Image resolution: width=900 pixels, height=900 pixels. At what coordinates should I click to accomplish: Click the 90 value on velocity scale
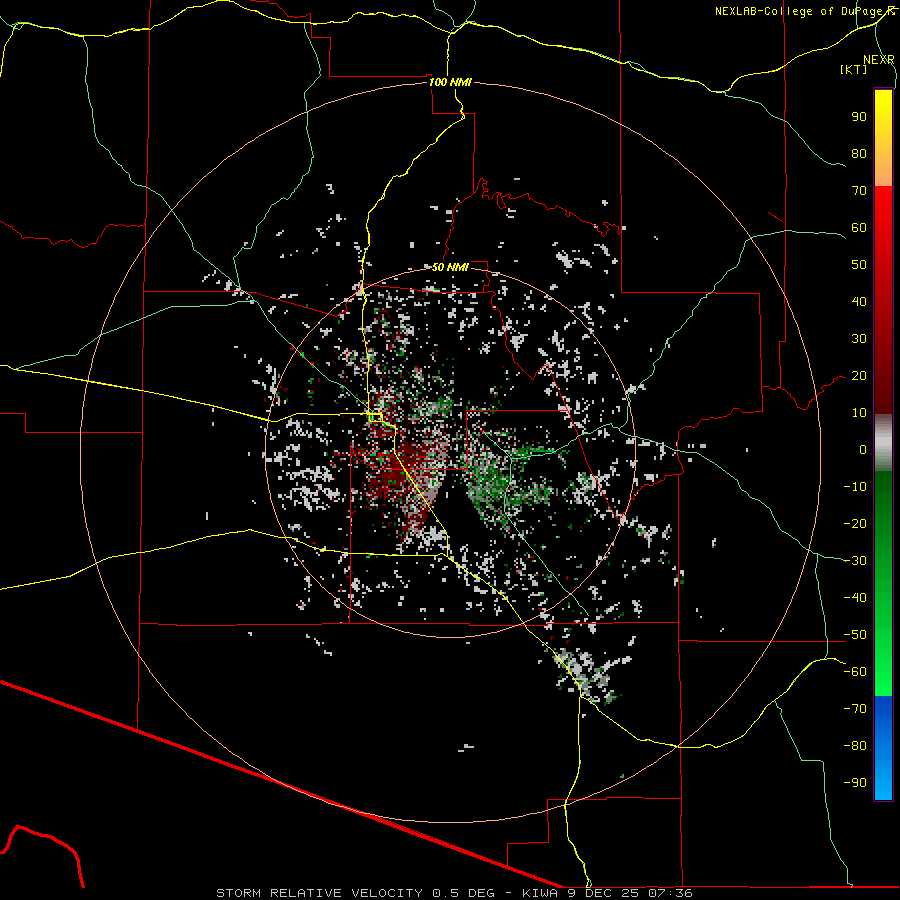[859, 117]
